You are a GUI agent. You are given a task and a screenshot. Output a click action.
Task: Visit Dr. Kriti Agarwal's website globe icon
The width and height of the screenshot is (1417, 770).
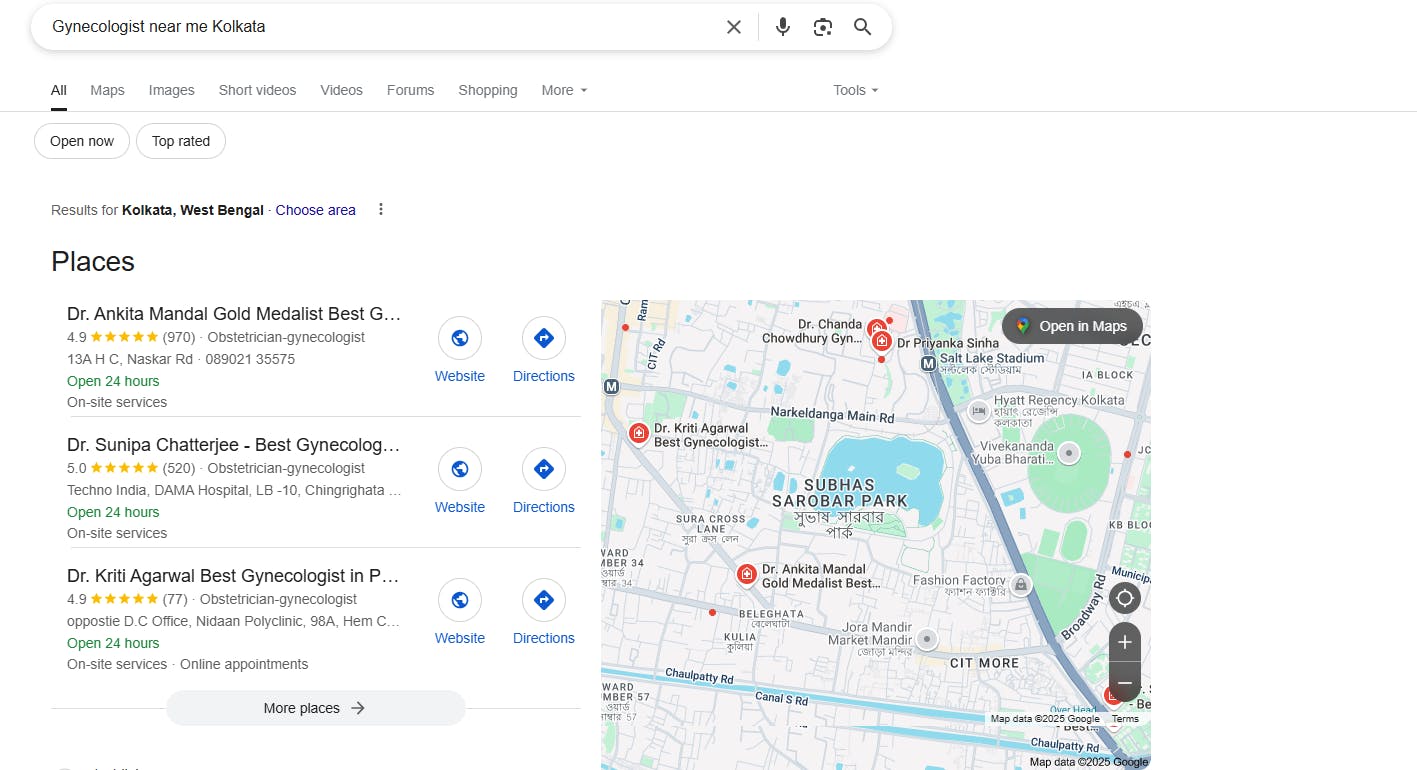tap(460, 600)
